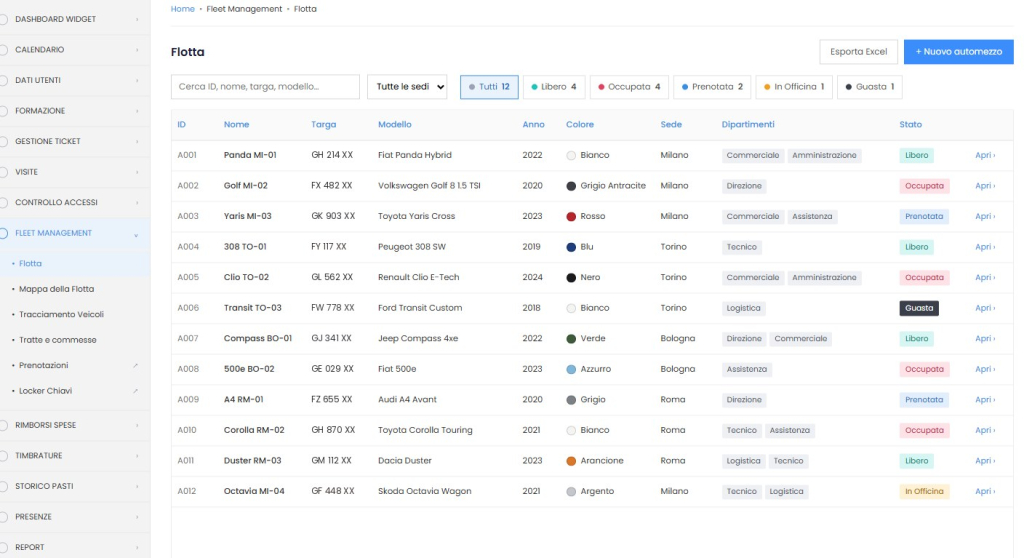Image resolution: width=1024 pixels, height=558 pixels.
Task: Sort table by Targa column header
Action: 323,125
